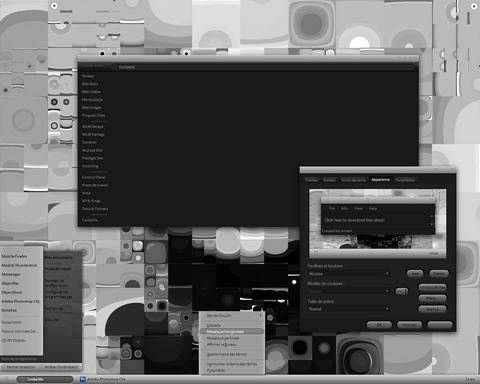Viewport: 480px width, 384px height.
Task: Choose Gestionnaire des tâches menu entry
Action: pyautogui.click(x=227, y=354)
